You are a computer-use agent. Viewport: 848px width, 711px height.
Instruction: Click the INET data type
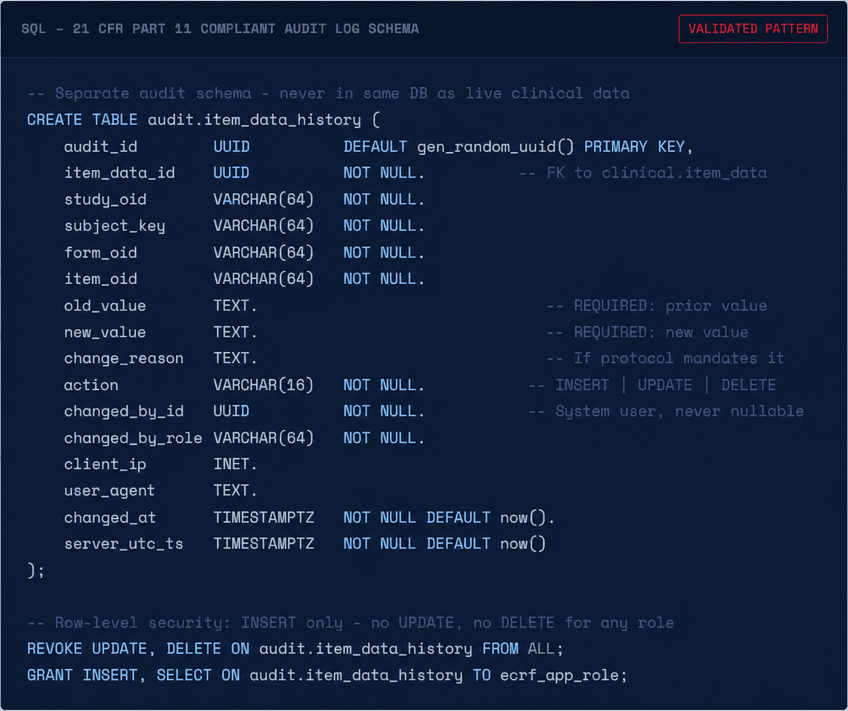tap(231, 464)
